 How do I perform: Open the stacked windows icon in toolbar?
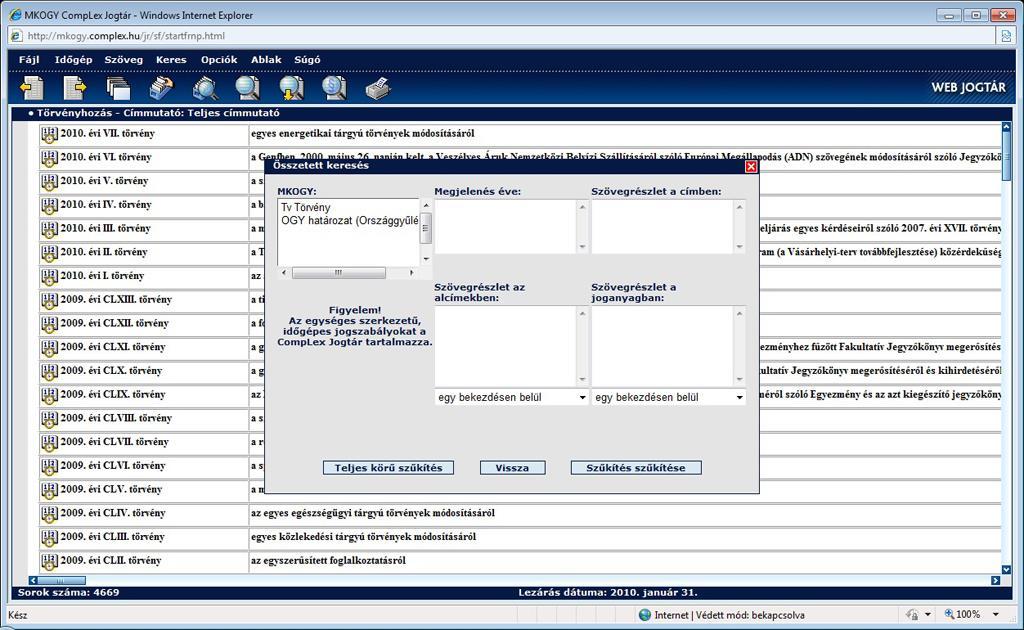pyautogui.click(x=118, y=87)
